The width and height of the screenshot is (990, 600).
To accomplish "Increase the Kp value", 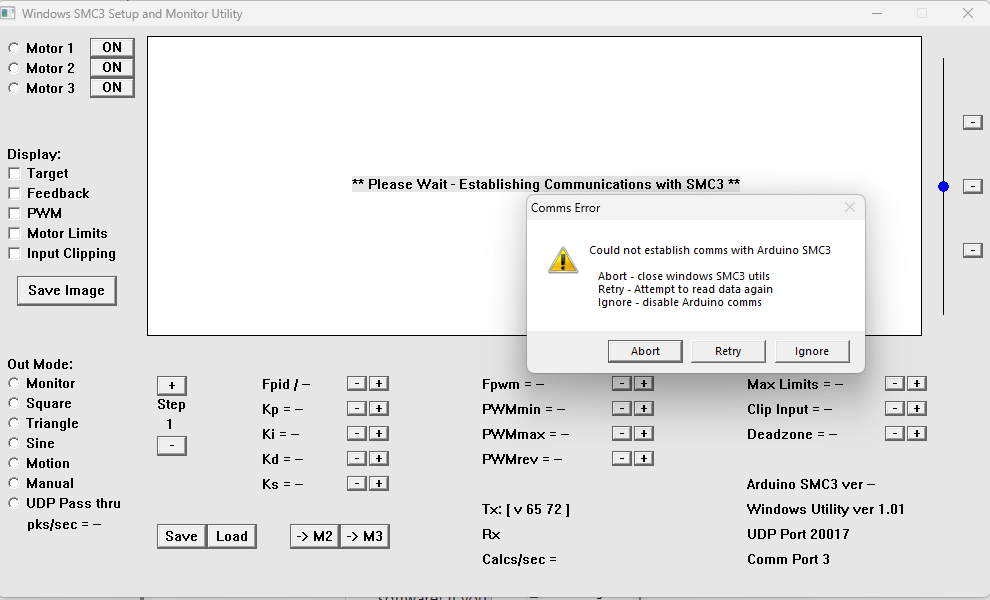I will click(x=379, y=409).
